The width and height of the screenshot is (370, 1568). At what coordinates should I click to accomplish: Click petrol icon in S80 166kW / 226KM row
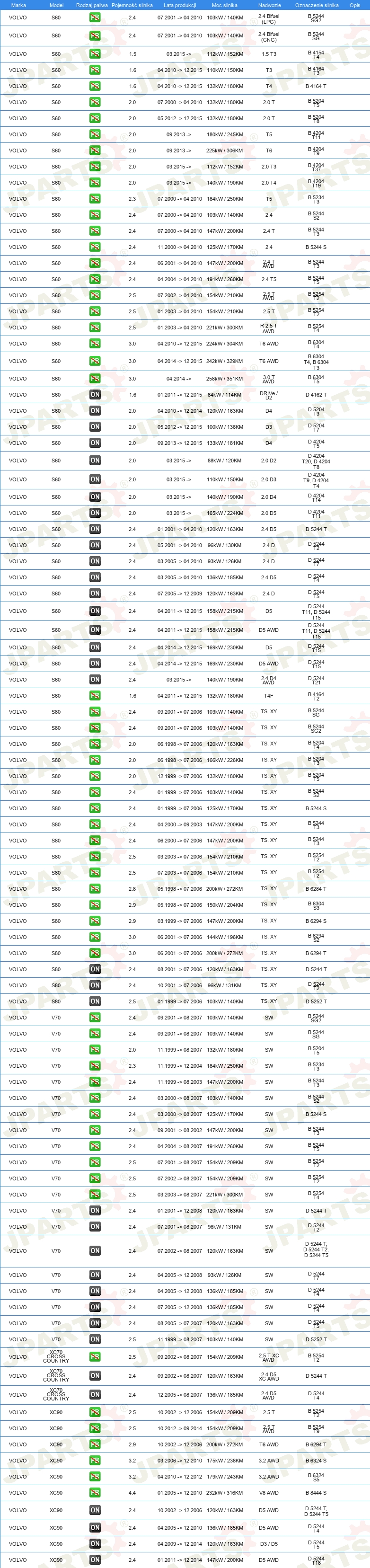[x=95, y=760]
